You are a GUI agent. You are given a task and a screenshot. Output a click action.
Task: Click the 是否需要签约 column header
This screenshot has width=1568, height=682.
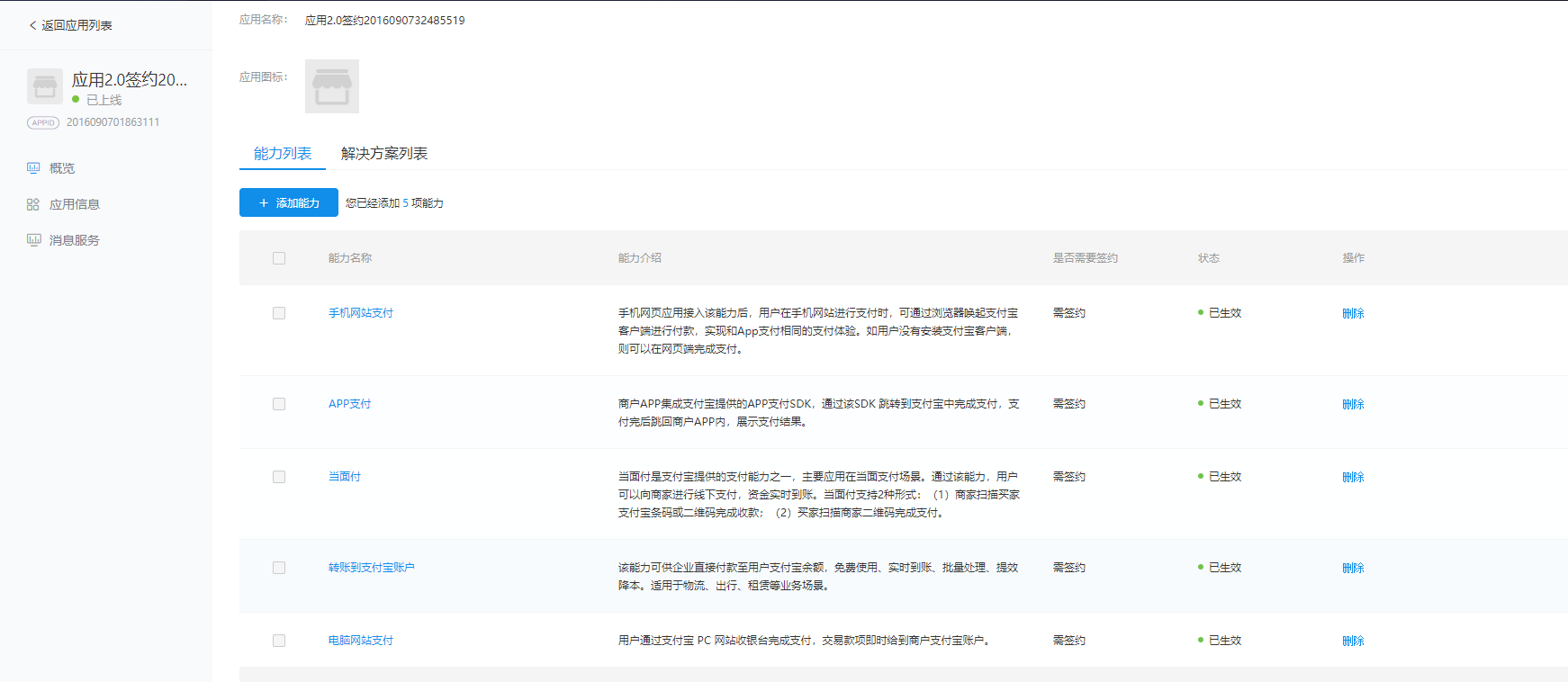1086,258
